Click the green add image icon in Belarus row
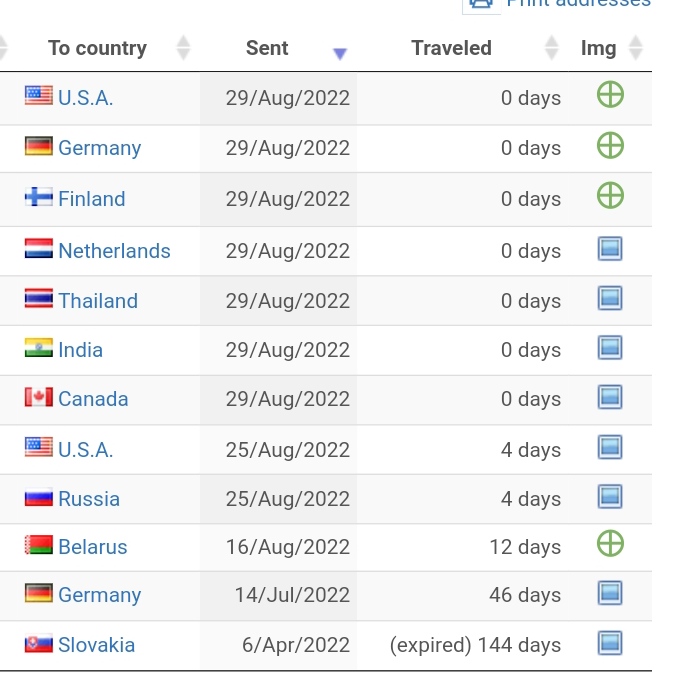Image resolution: width=682 pixels, height=675 pixels. (x=610, y=543)
